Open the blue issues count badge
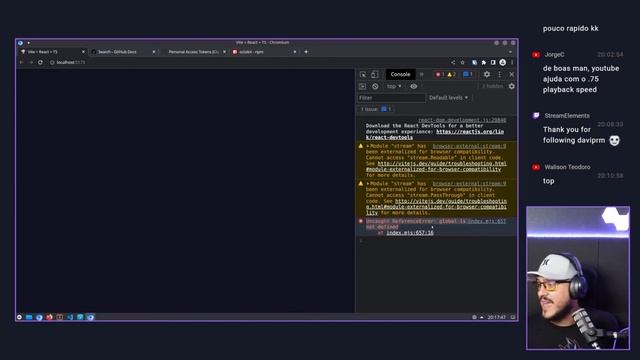This screenshot has width=640, height=360. click(x=467, y=74)
